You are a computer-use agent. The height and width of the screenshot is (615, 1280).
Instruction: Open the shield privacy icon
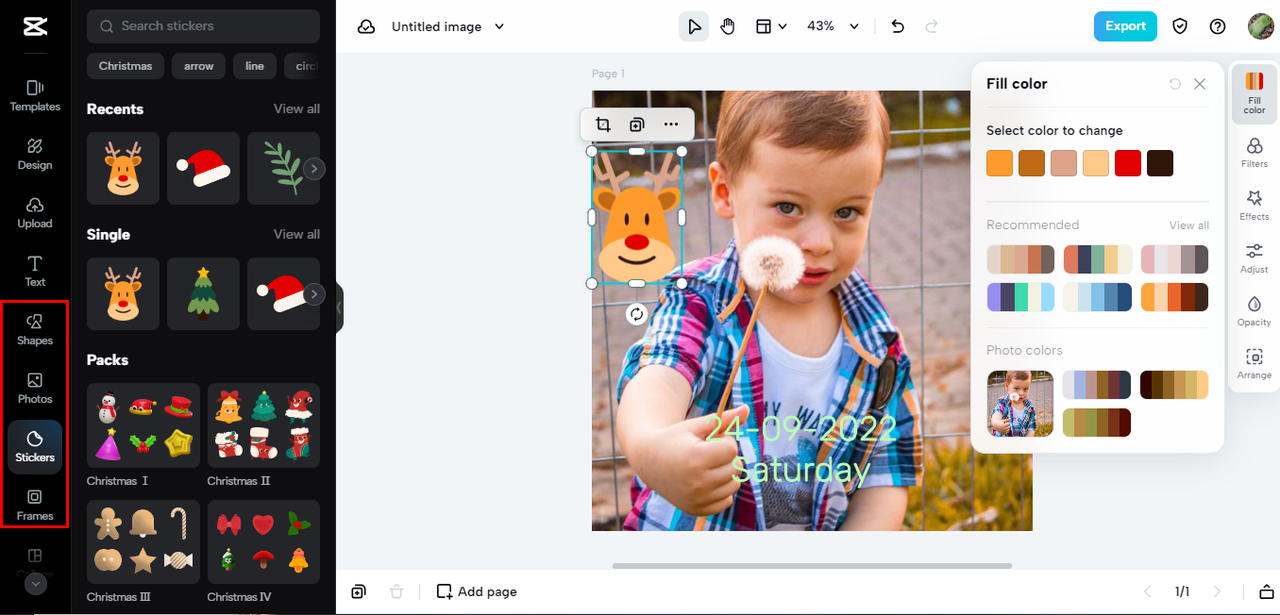1180,27
